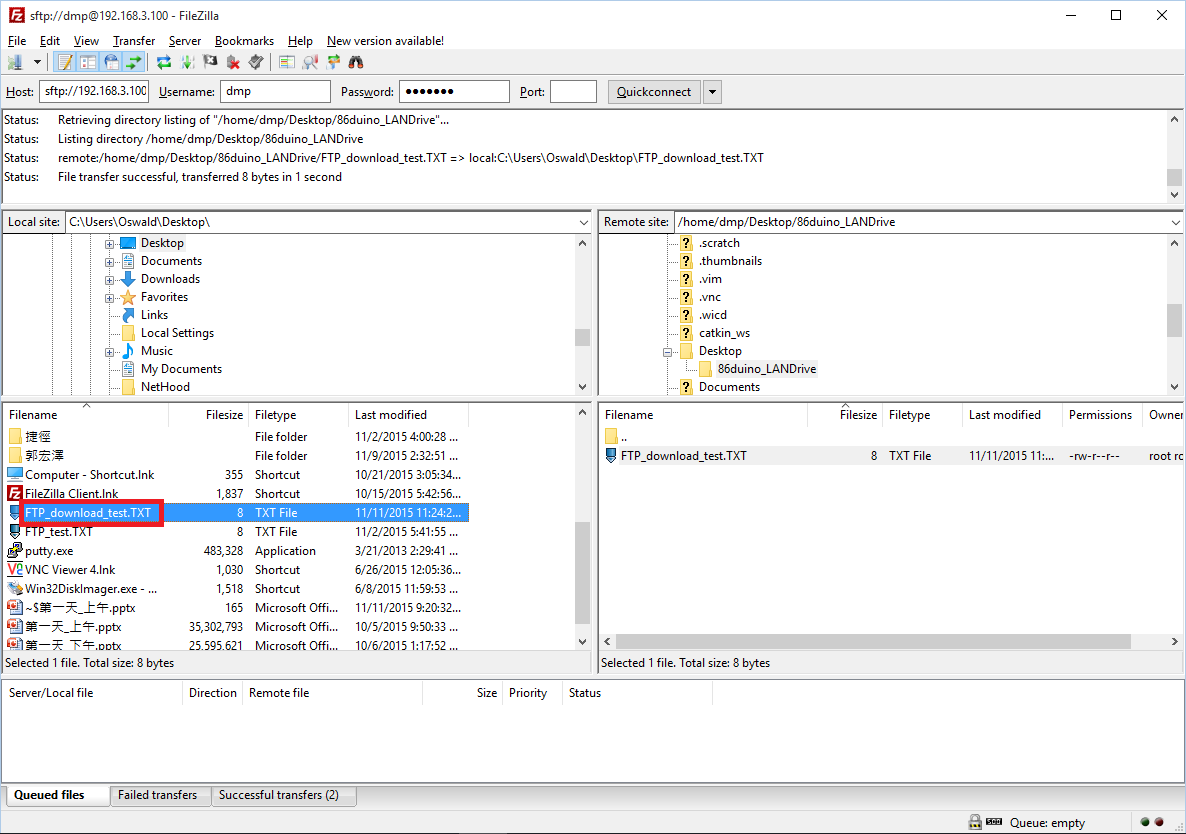The image size is (1186, 834).
Task: Open the Remote site path dropdown
Action: (1175, 222)
